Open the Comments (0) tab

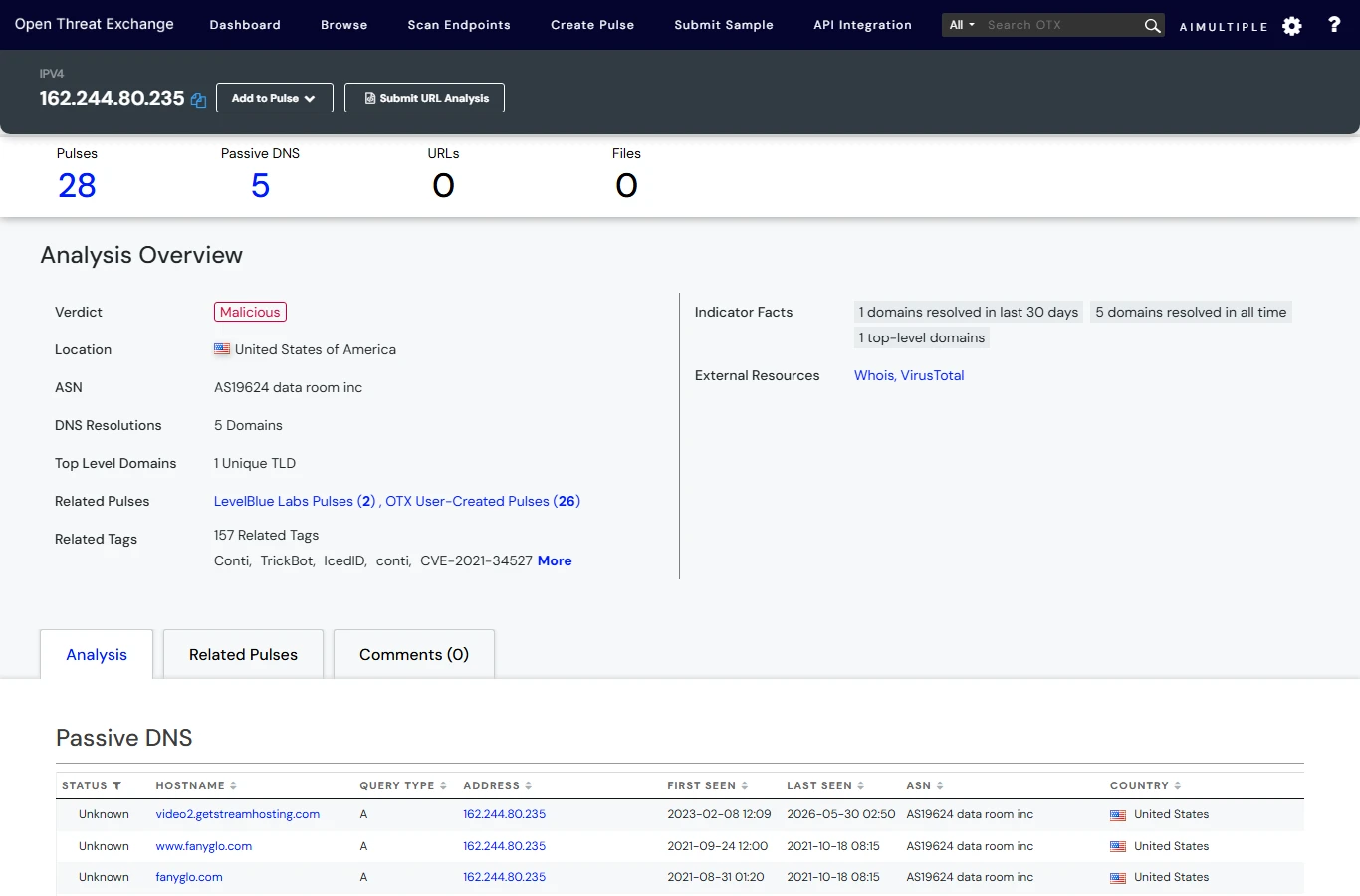pos(414,654)
